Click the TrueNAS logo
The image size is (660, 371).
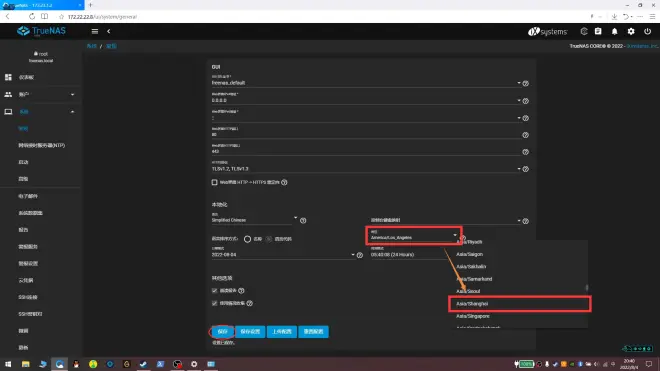coord(41,31)
